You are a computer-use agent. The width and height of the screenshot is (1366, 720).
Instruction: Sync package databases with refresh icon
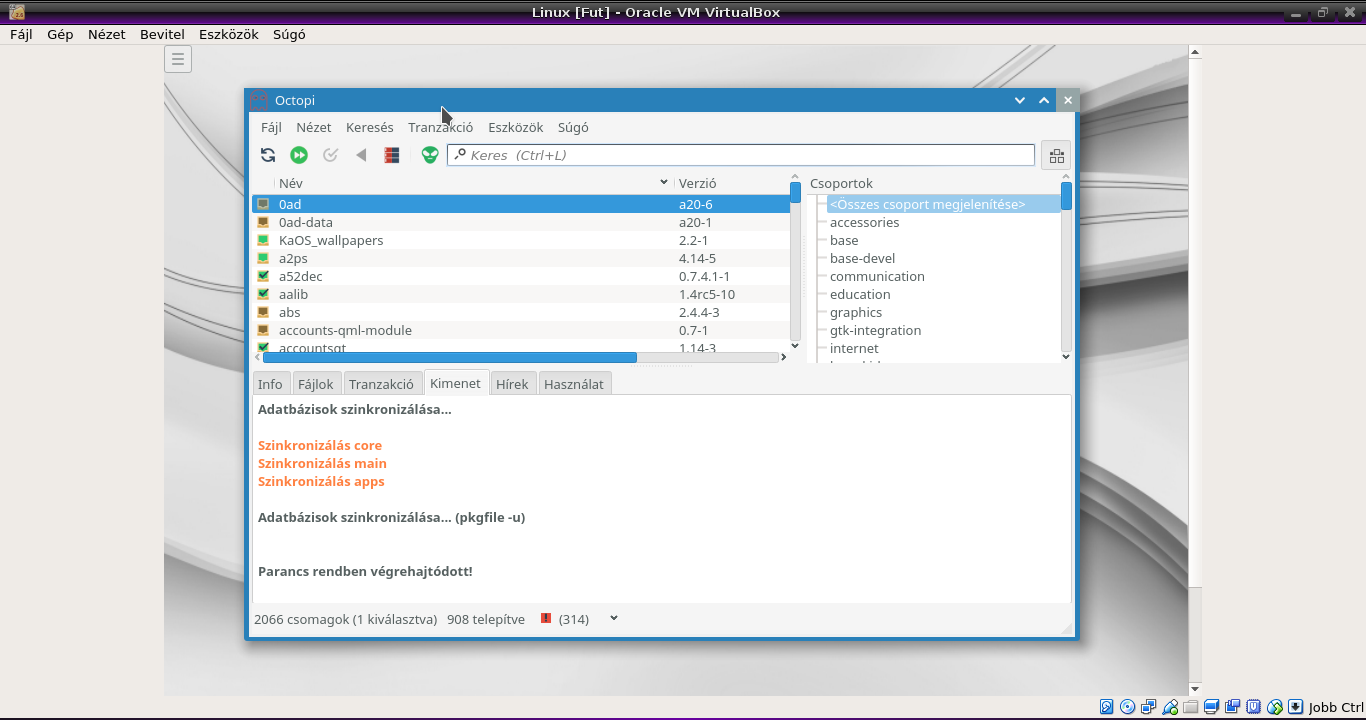(268, 155)
